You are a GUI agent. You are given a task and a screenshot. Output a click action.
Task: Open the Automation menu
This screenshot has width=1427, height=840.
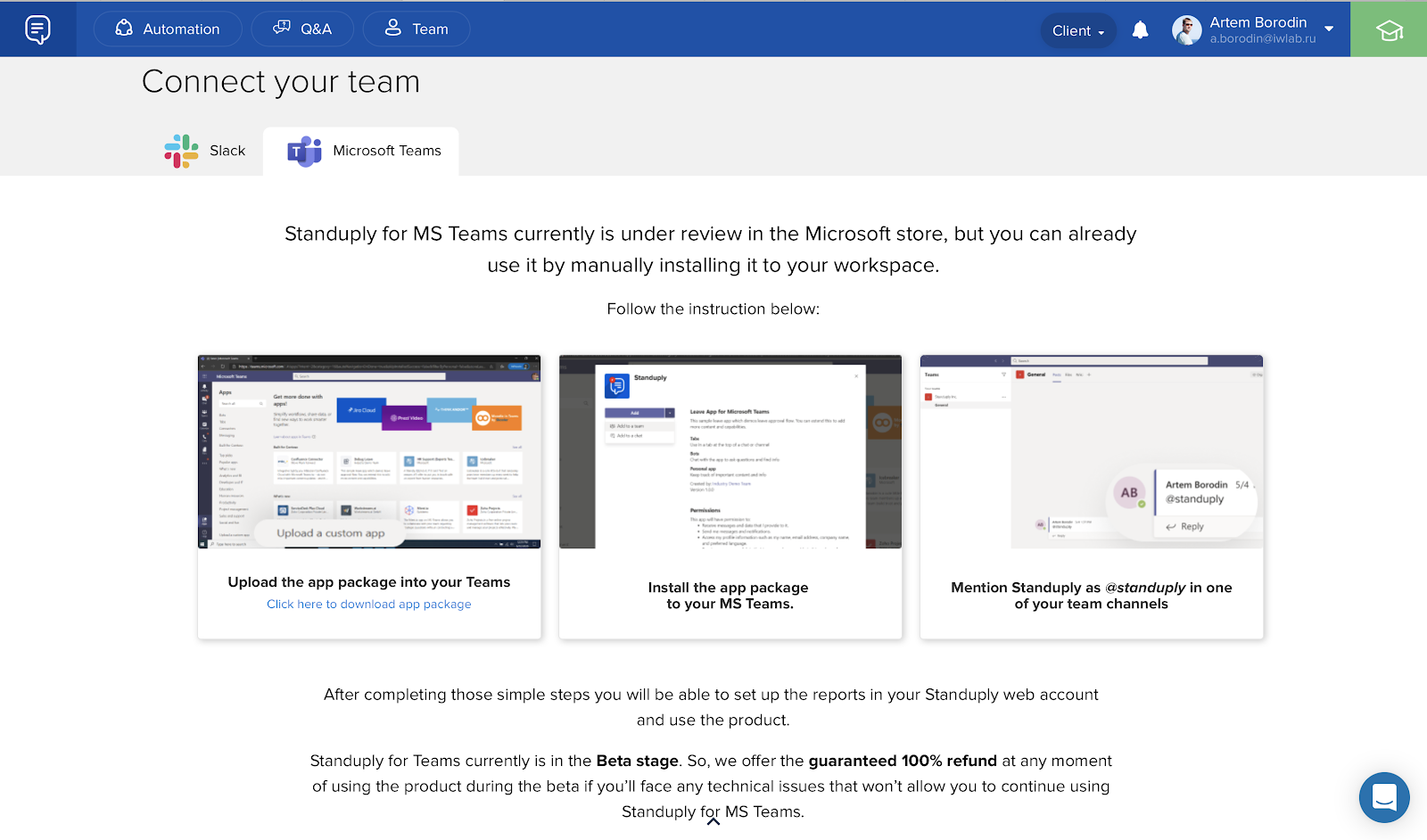168,29
